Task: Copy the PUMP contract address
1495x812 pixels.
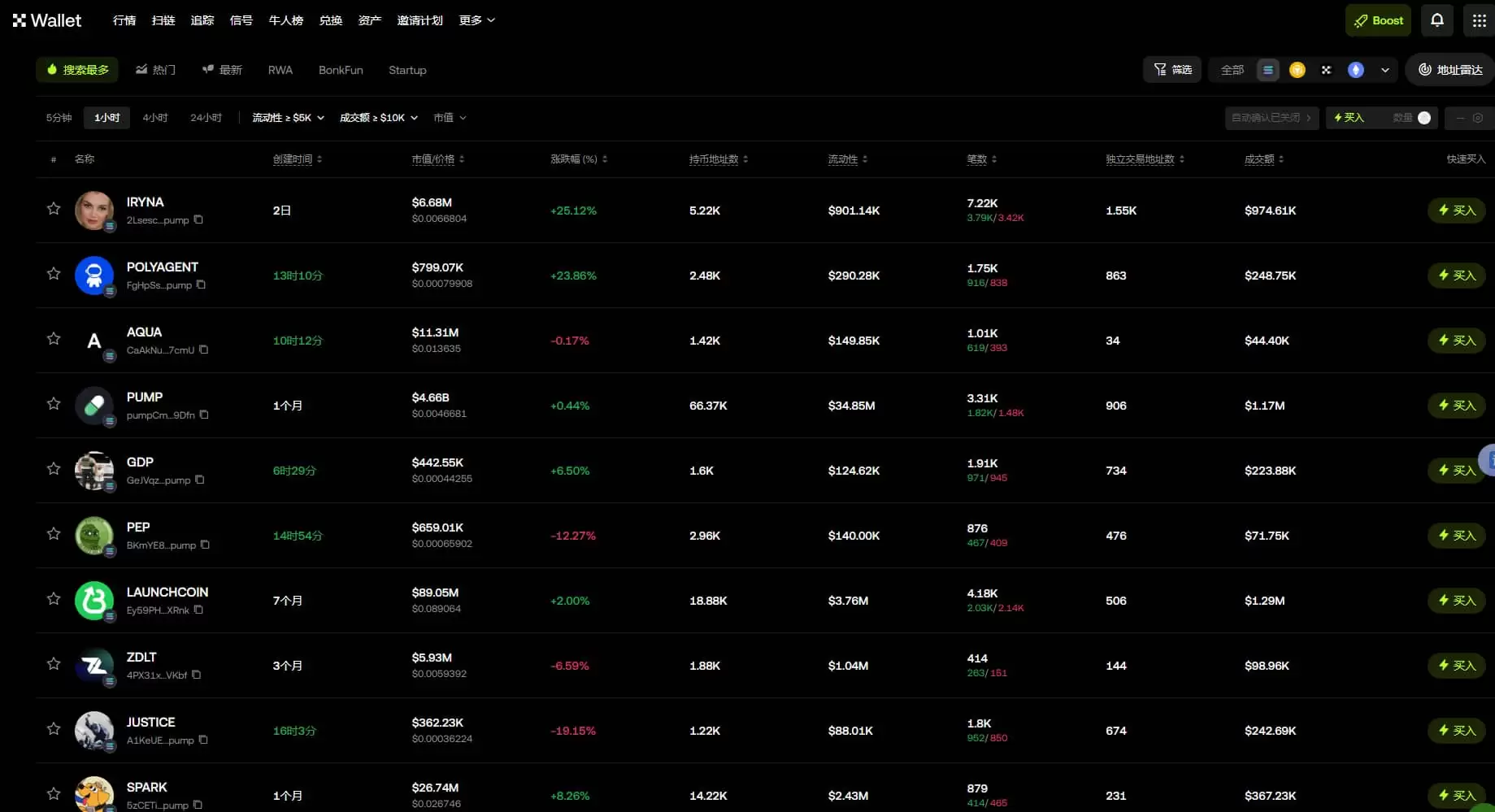Action: point(204,415)
